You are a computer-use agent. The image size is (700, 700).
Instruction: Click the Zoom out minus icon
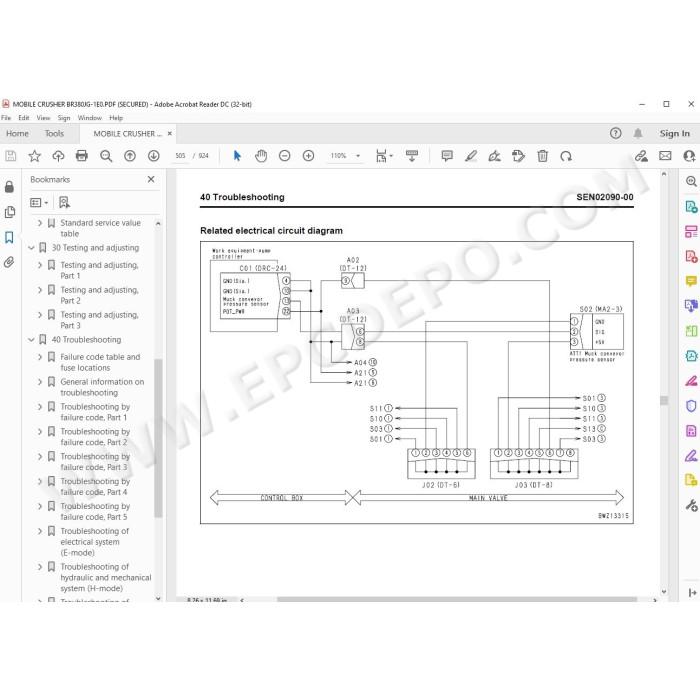point(284,156)
